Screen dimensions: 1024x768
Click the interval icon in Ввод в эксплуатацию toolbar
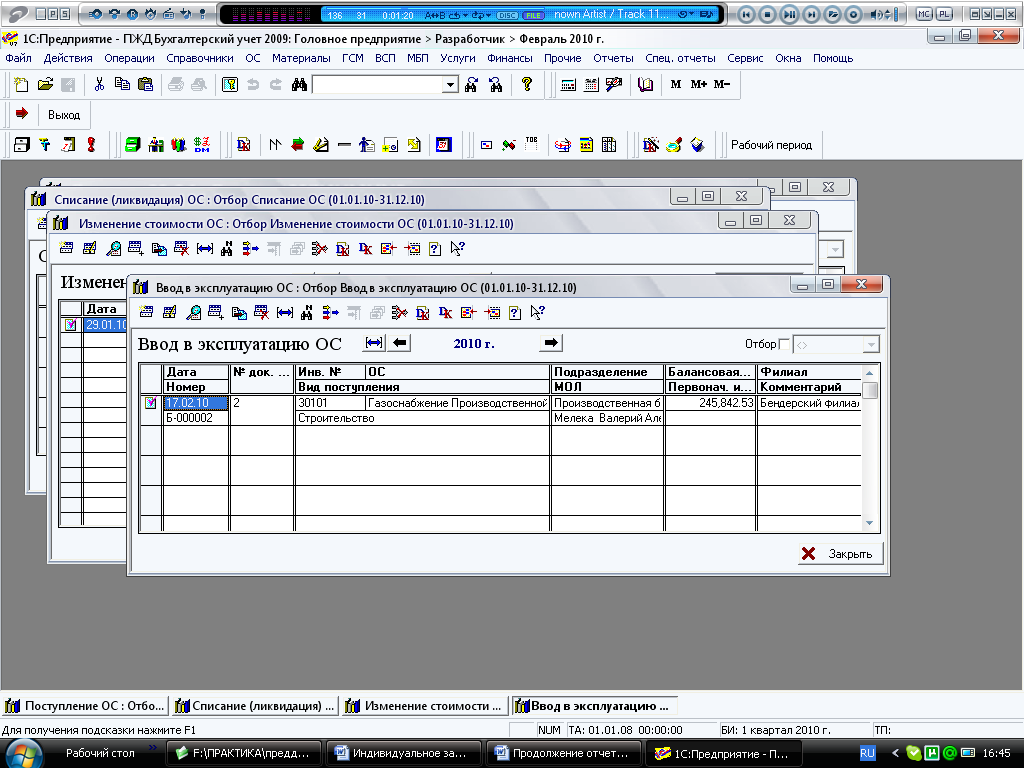[x=285, y=313]
